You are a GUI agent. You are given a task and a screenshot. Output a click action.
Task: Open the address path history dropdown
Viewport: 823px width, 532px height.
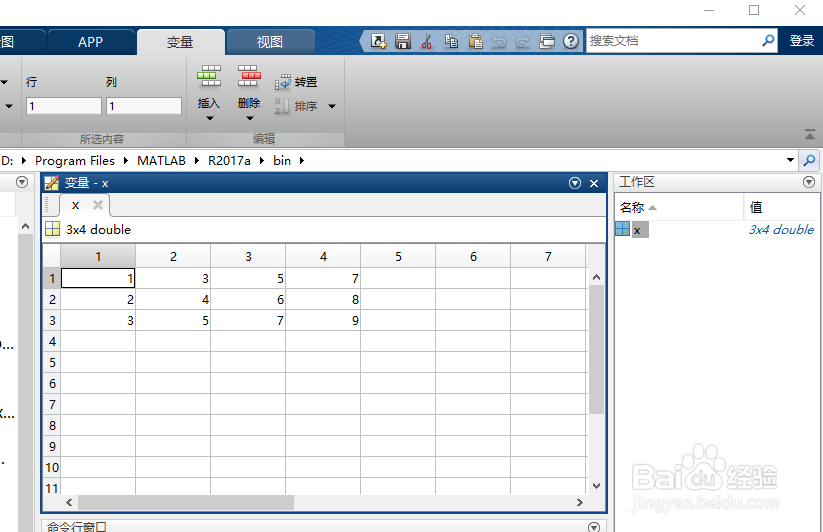click(x=790, y=160)
